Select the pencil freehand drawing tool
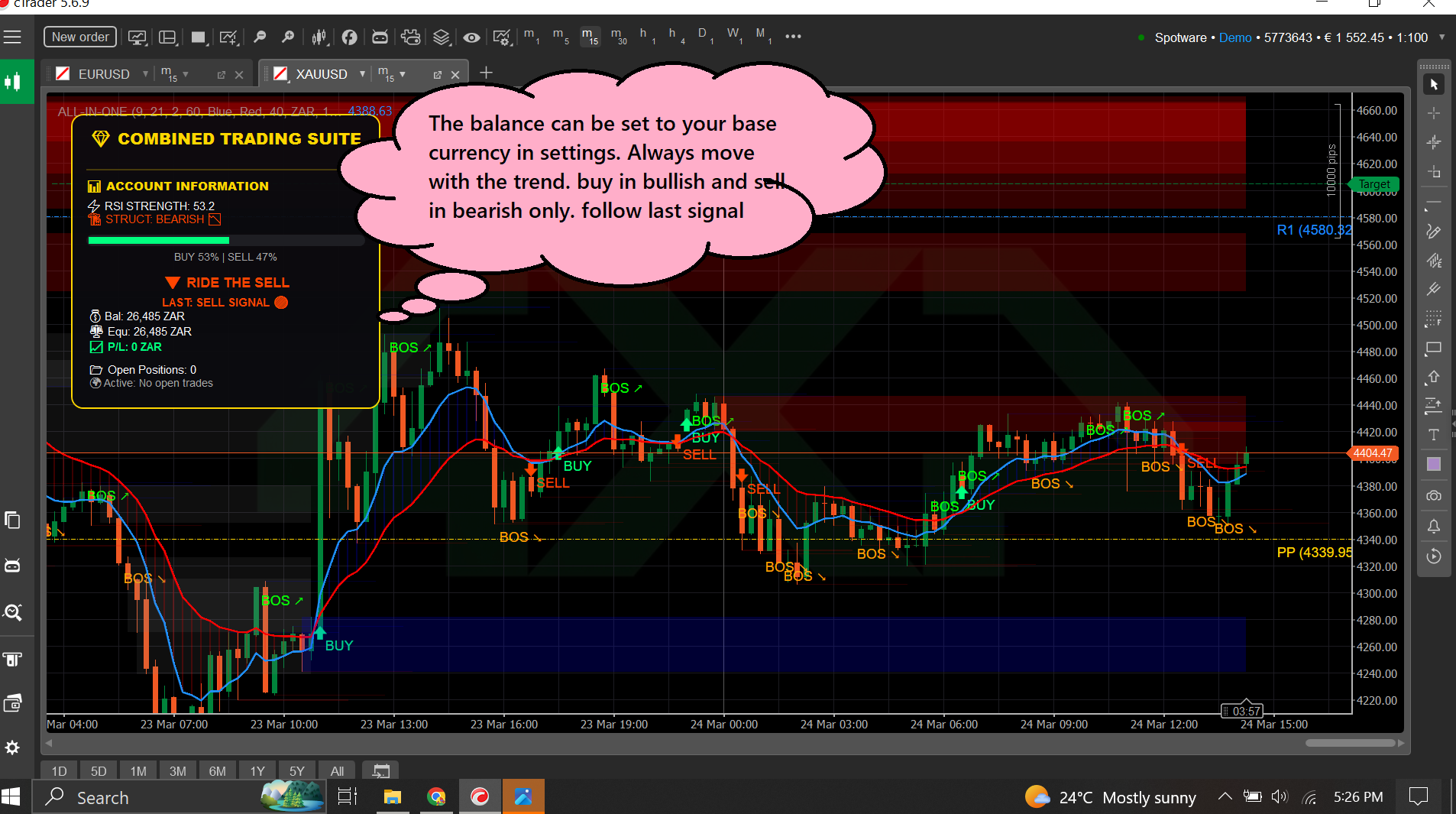 pos(1433,232)
